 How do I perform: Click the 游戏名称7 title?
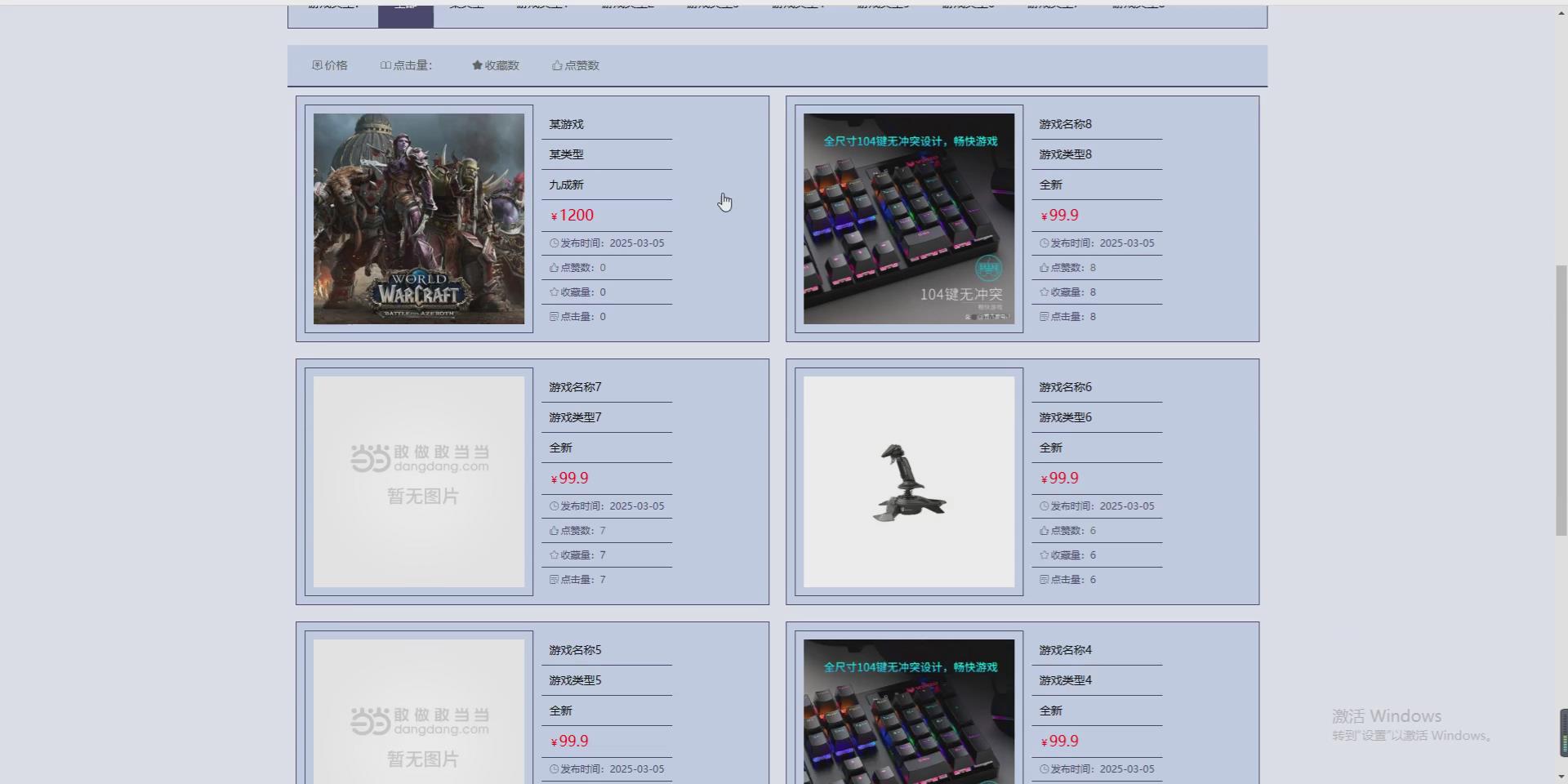coord(575,387)
